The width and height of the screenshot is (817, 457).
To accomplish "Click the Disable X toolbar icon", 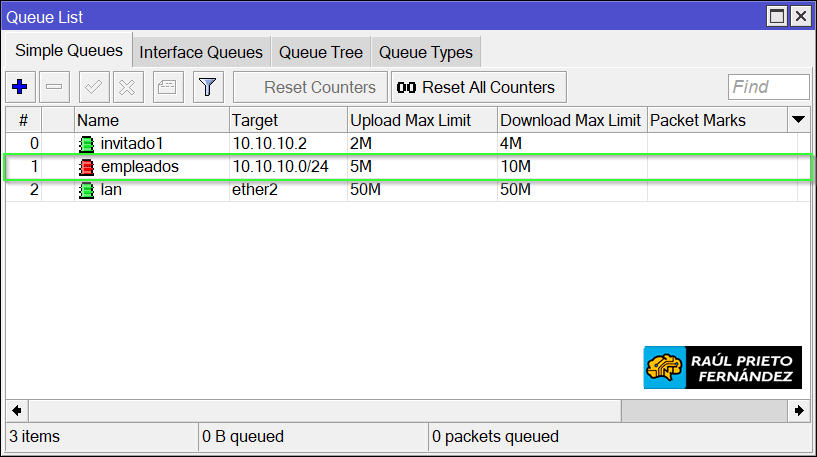I will [x=127, y=87].
